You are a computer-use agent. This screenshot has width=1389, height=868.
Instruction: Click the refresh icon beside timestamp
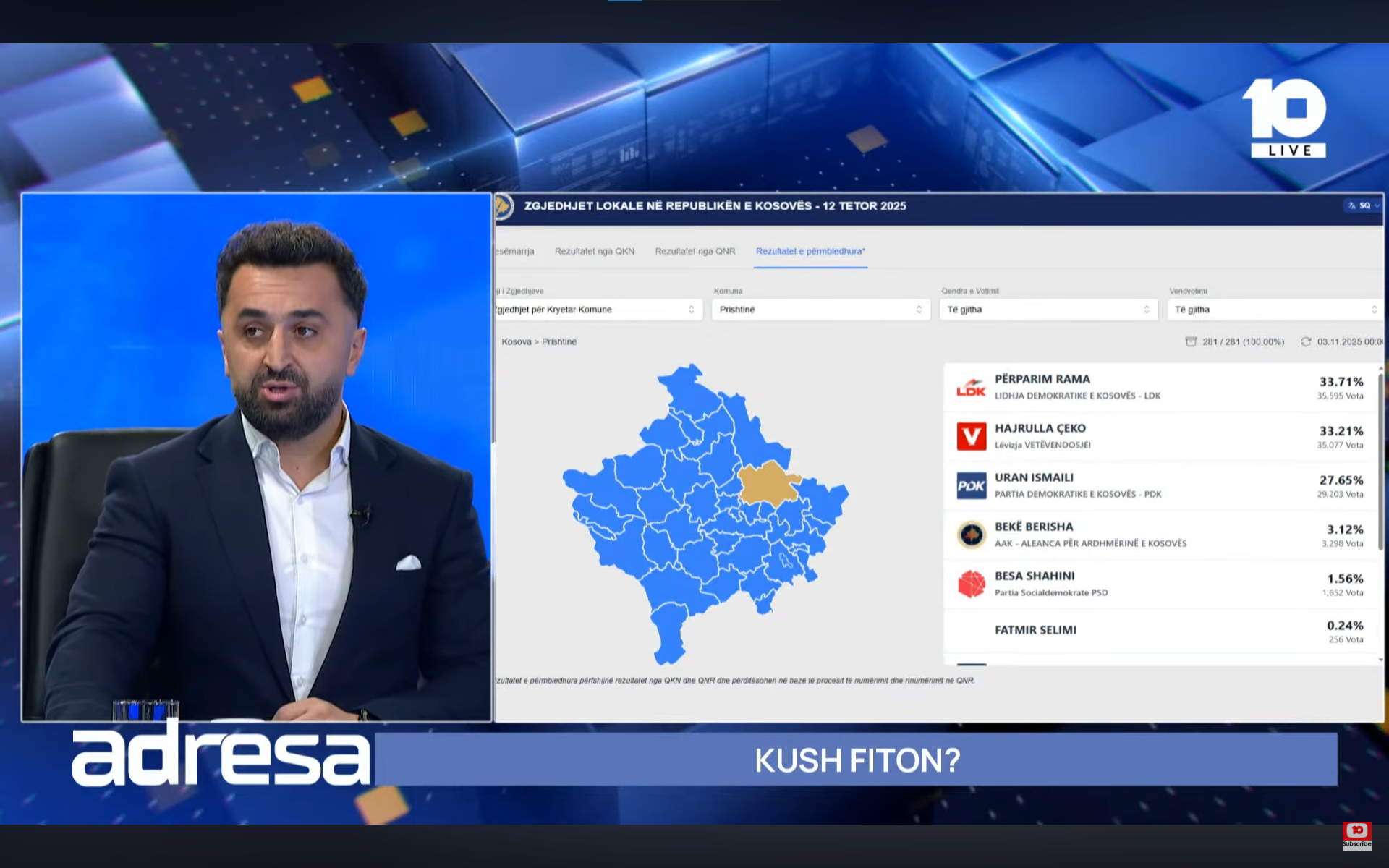[1306, 341]
